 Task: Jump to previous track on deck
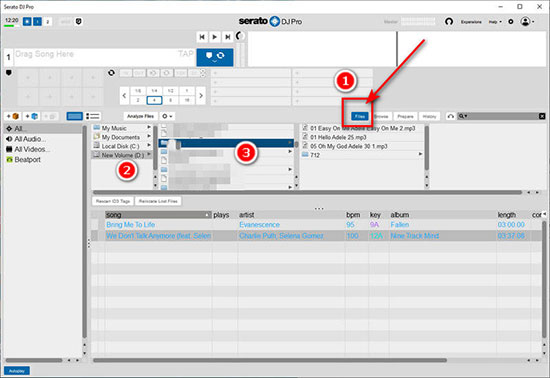coord(202,37)
